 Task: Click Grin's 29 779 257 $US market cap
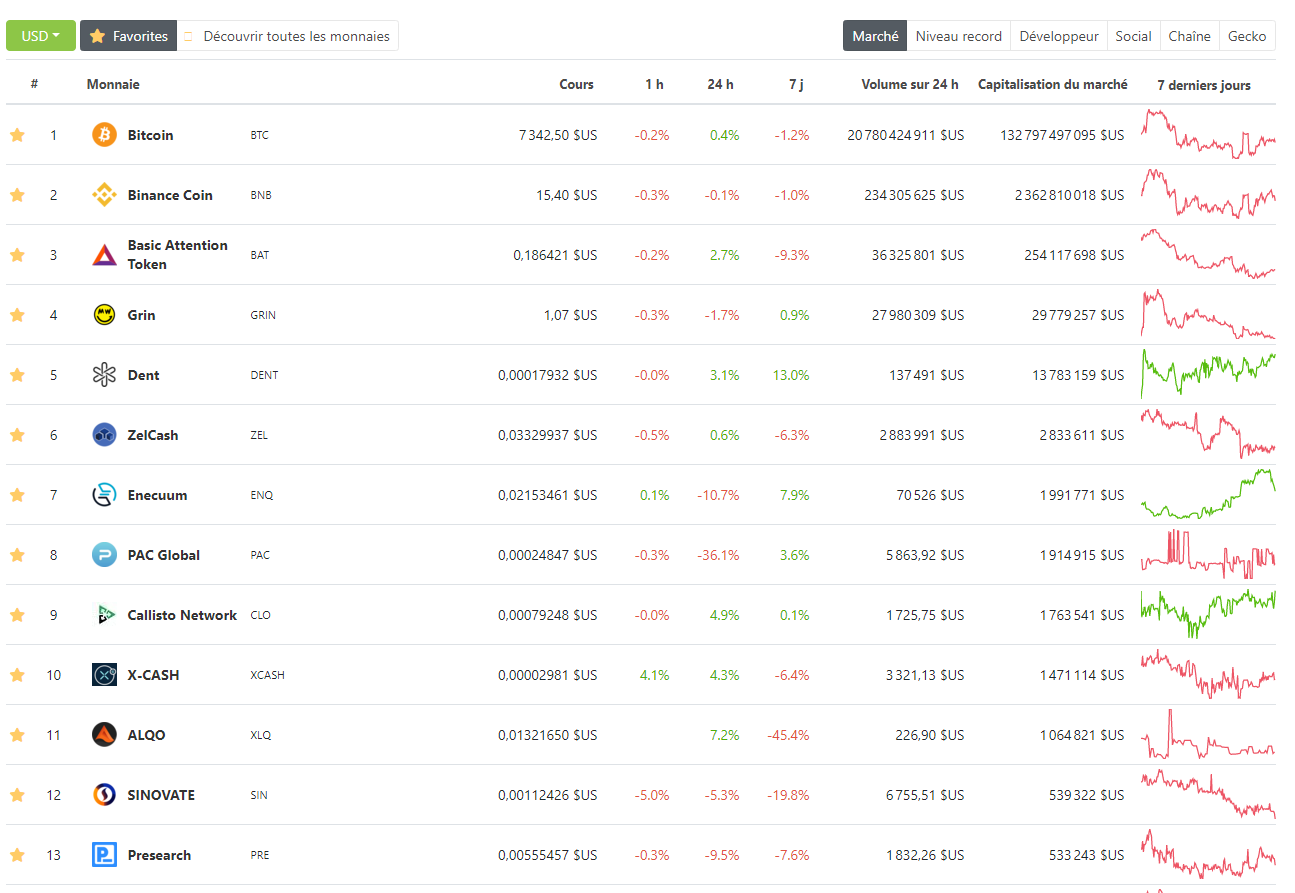coord(1078,315)
